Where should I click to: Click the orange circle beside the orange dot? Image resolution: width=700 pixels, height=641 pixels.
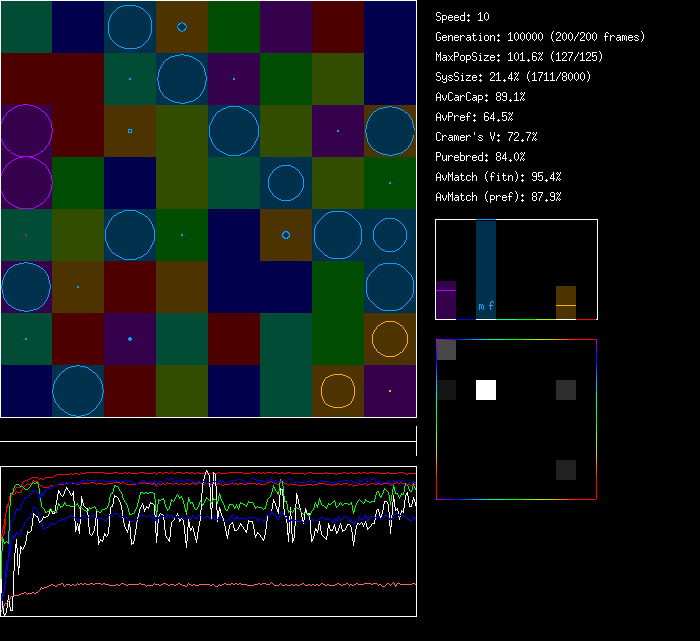tap(339, 391)
